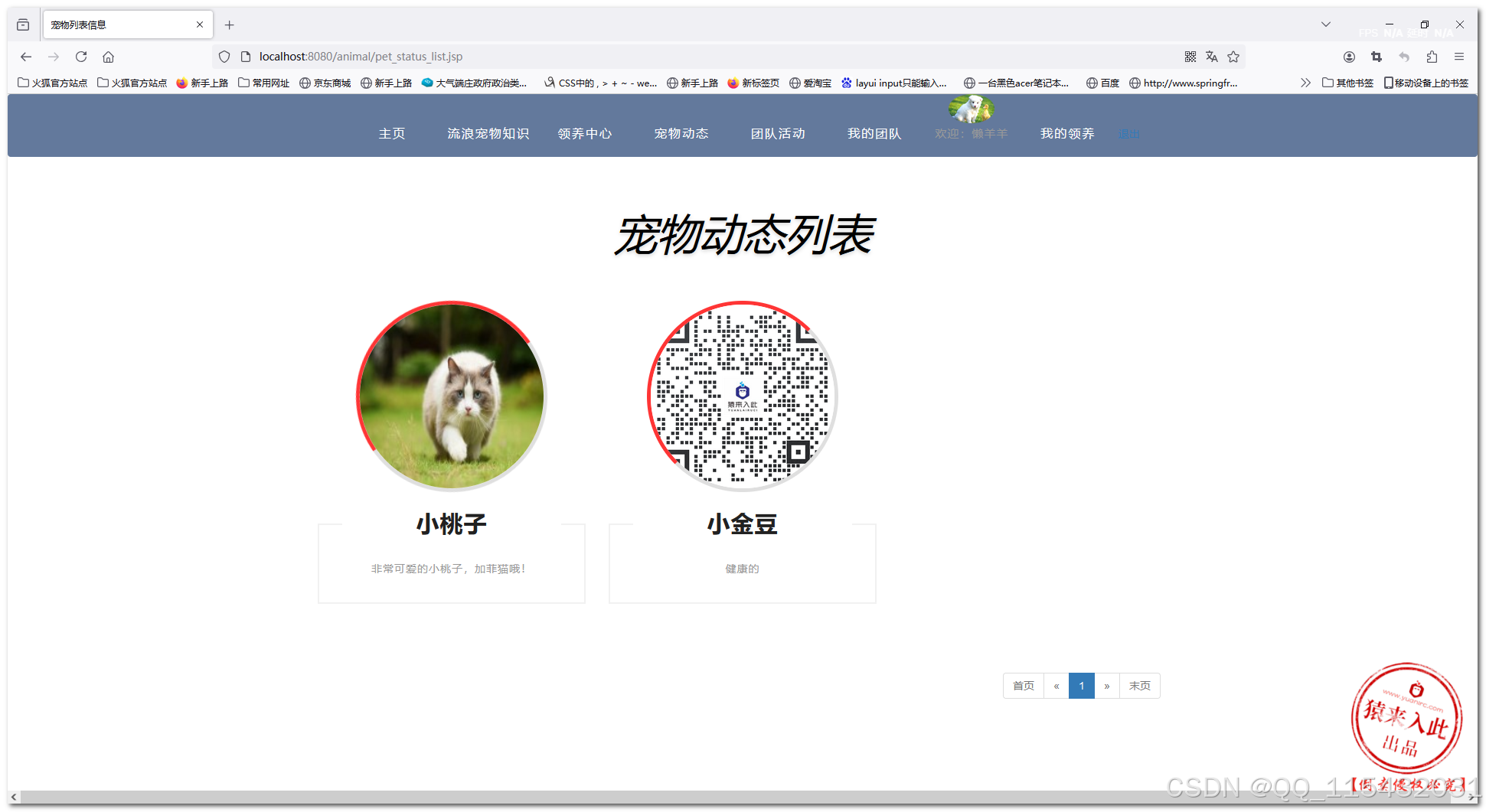The width and height of the screenshot is (1486, 812).
Task: Open the Firefox hamburger application menu
Action: pyautogui.click(x=1459, y=57)
